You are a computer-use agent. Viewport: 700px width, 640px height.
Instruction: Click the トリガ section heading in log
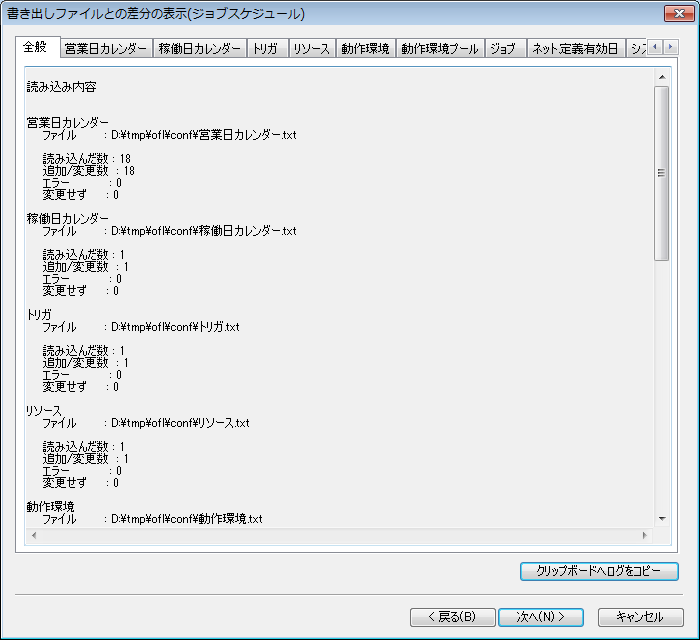(x=39, y=315)
